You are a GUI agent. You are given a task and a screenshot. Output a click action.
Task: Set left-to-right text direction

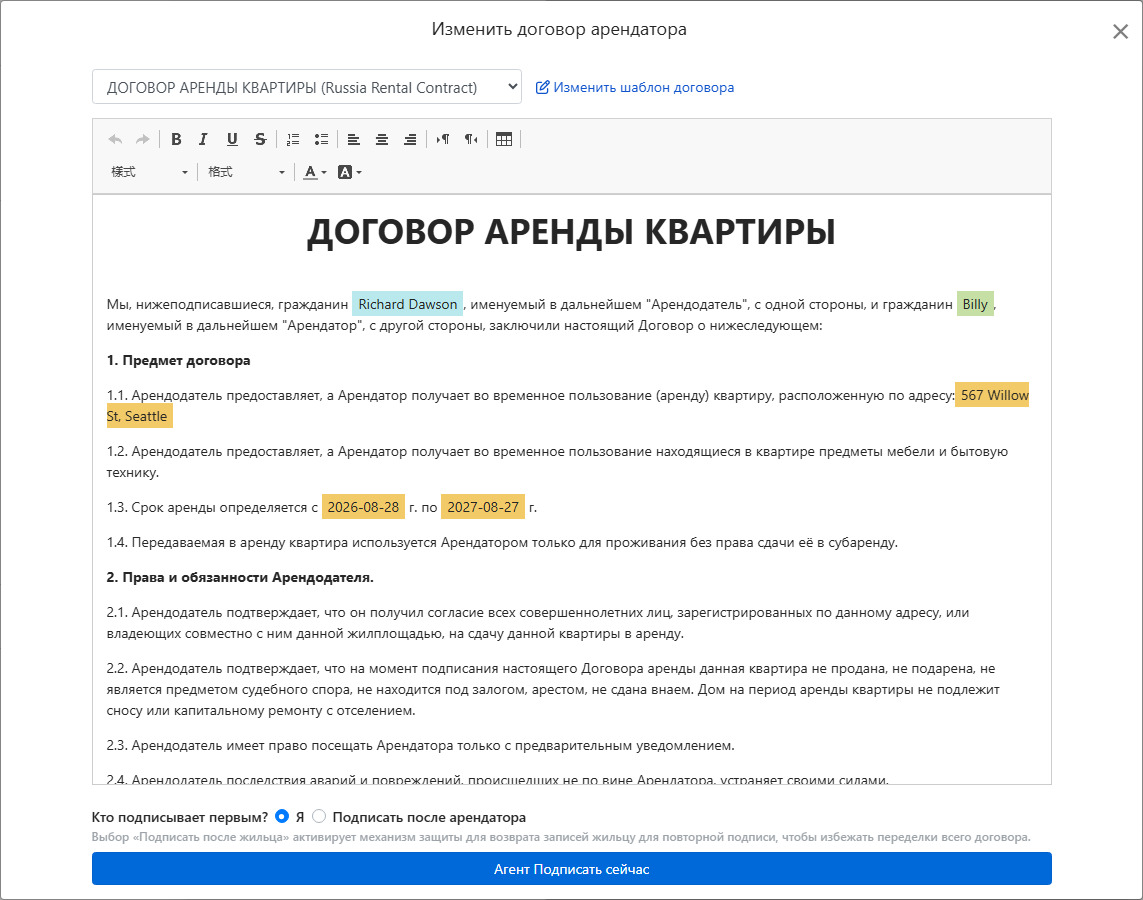442,139
